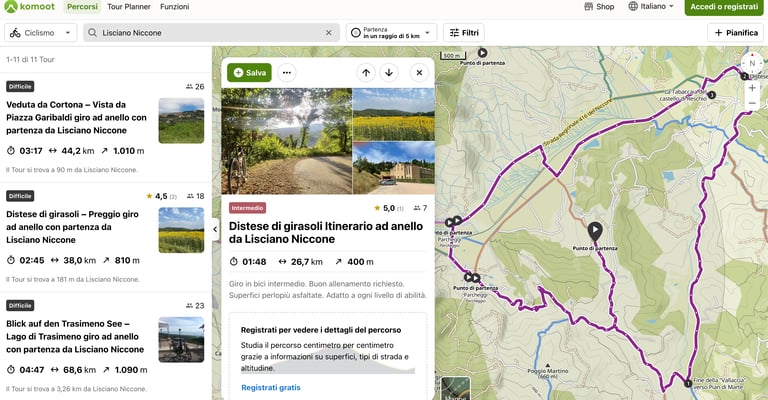This screenshot has height=400, width=768.
Task: Click the 1-11 di 11 Tour count text
Action: (x=30, y=59)
